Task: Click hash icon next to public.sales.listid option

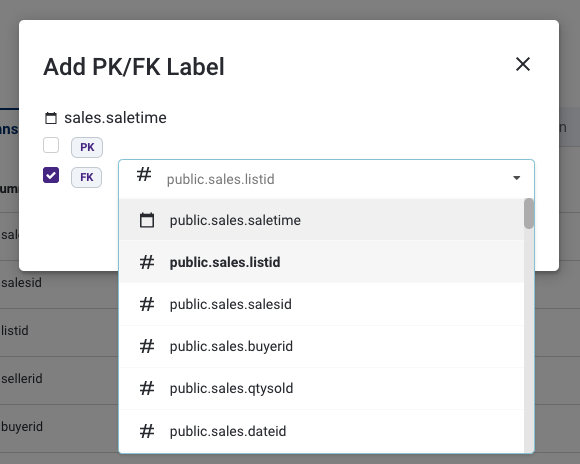Action: pyautogui.click(x=147, y=262)
